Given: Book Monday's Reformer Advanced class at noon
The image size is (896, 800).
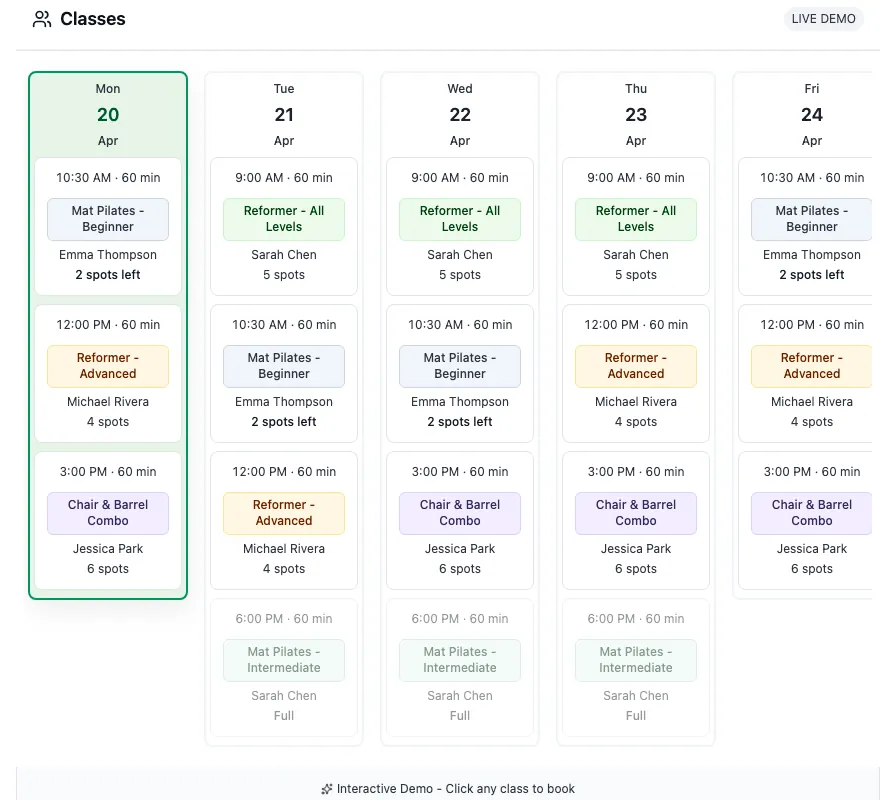Looking at the screenshot, I should [107, 372].
